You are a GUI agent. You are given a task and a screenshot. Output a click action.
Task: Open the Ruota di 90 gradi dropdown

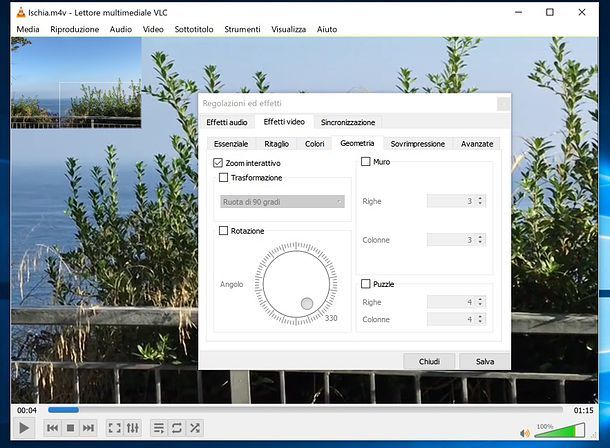coord(282,202)
